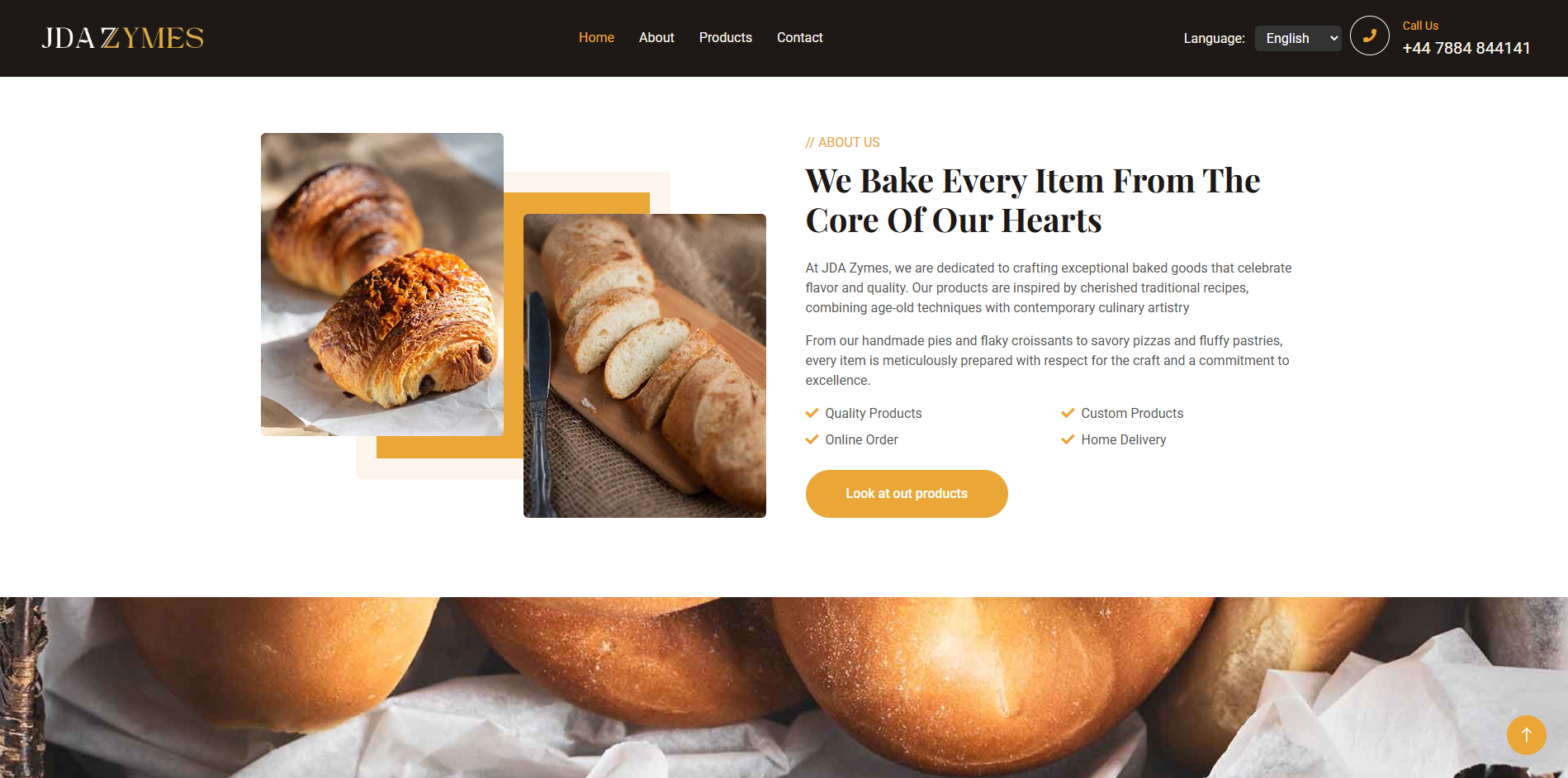Call the +44 7884 844141 number
The height and width of the screenshot is (778, 1568).
[1466, 48]
